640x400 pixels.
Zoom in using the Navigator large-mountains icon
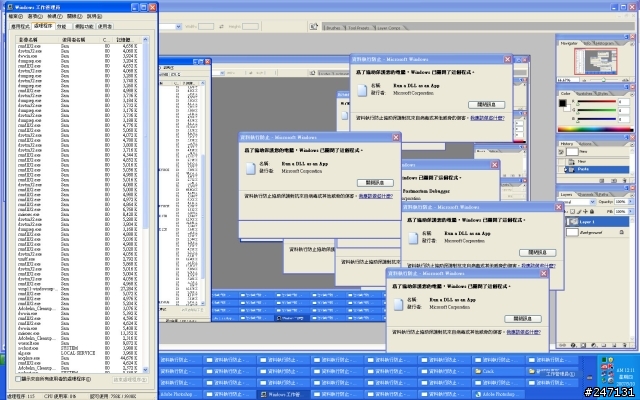point(626,80)
